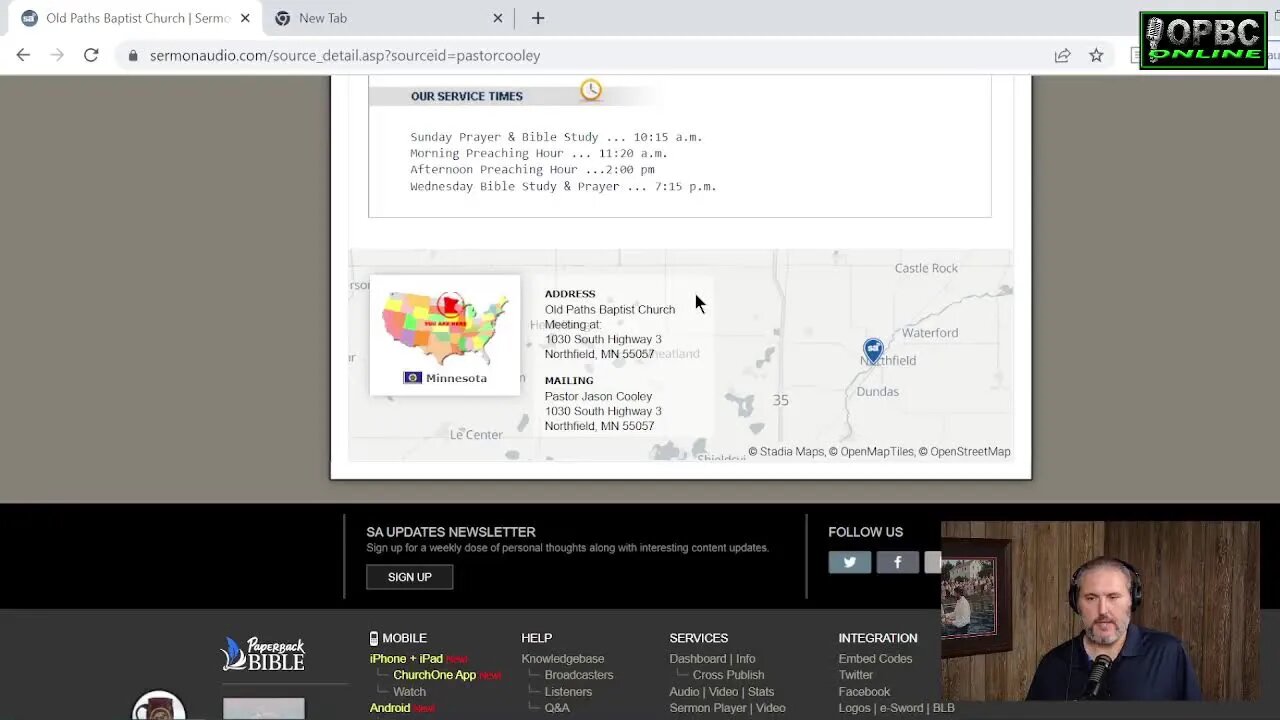Open the Paperback Bible logo link
1280x720 pixels.
[x=263, y=654]
